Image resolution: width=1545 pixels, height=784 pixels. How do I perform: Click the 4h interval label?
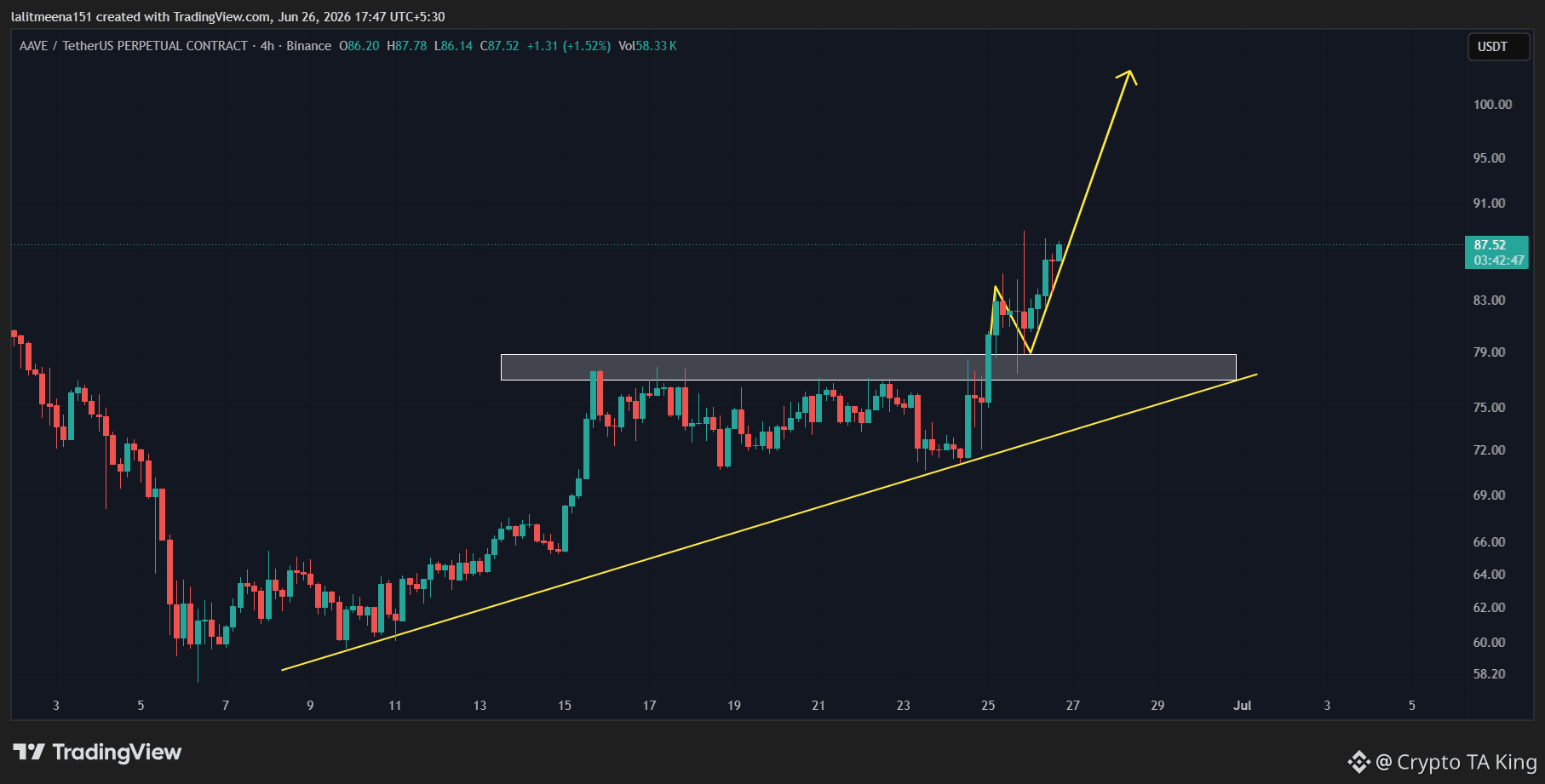click(x=267, y=46)
